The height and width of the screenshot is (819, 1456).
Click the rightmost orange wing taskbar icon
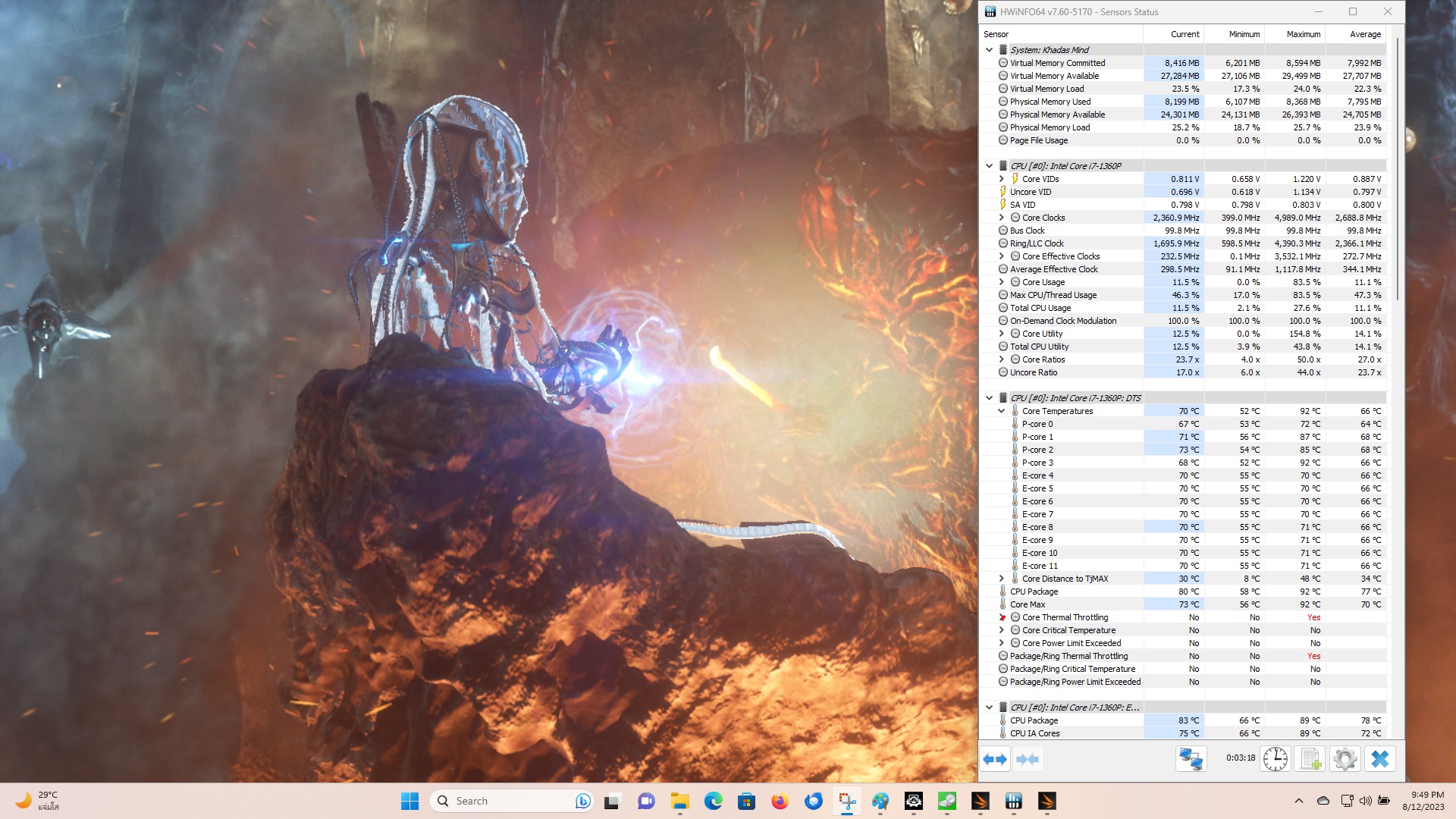[1046, 801]
